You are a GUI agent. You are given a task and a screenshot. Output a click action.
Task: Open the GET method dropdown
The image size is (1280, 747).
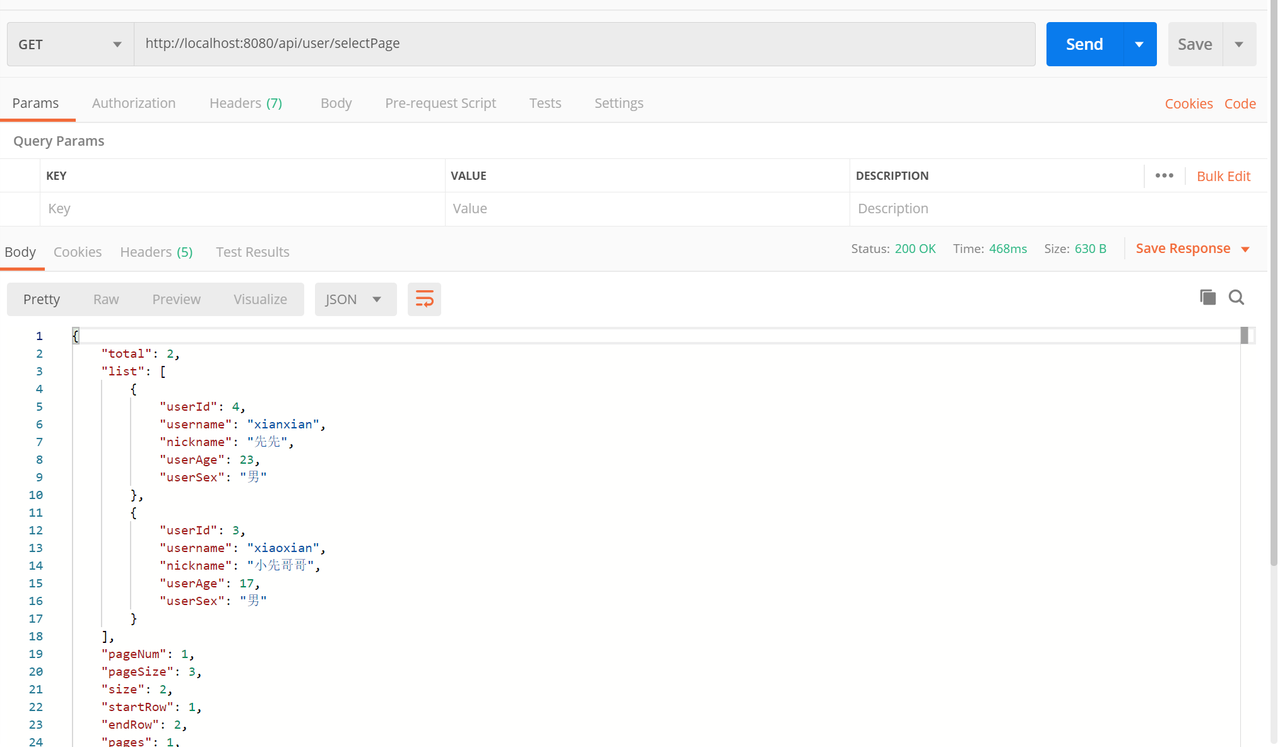[x=70, y=44]
